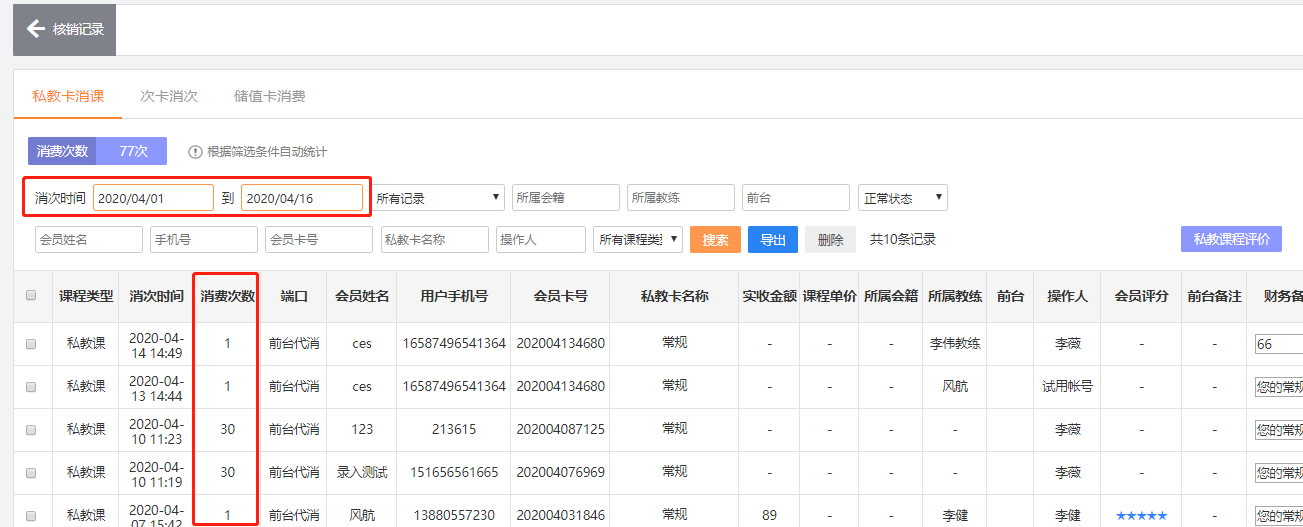This screenshot has height=527, width=1303.
Task: Toggle the select-all checkbox in table header
Action: [31, 295]
